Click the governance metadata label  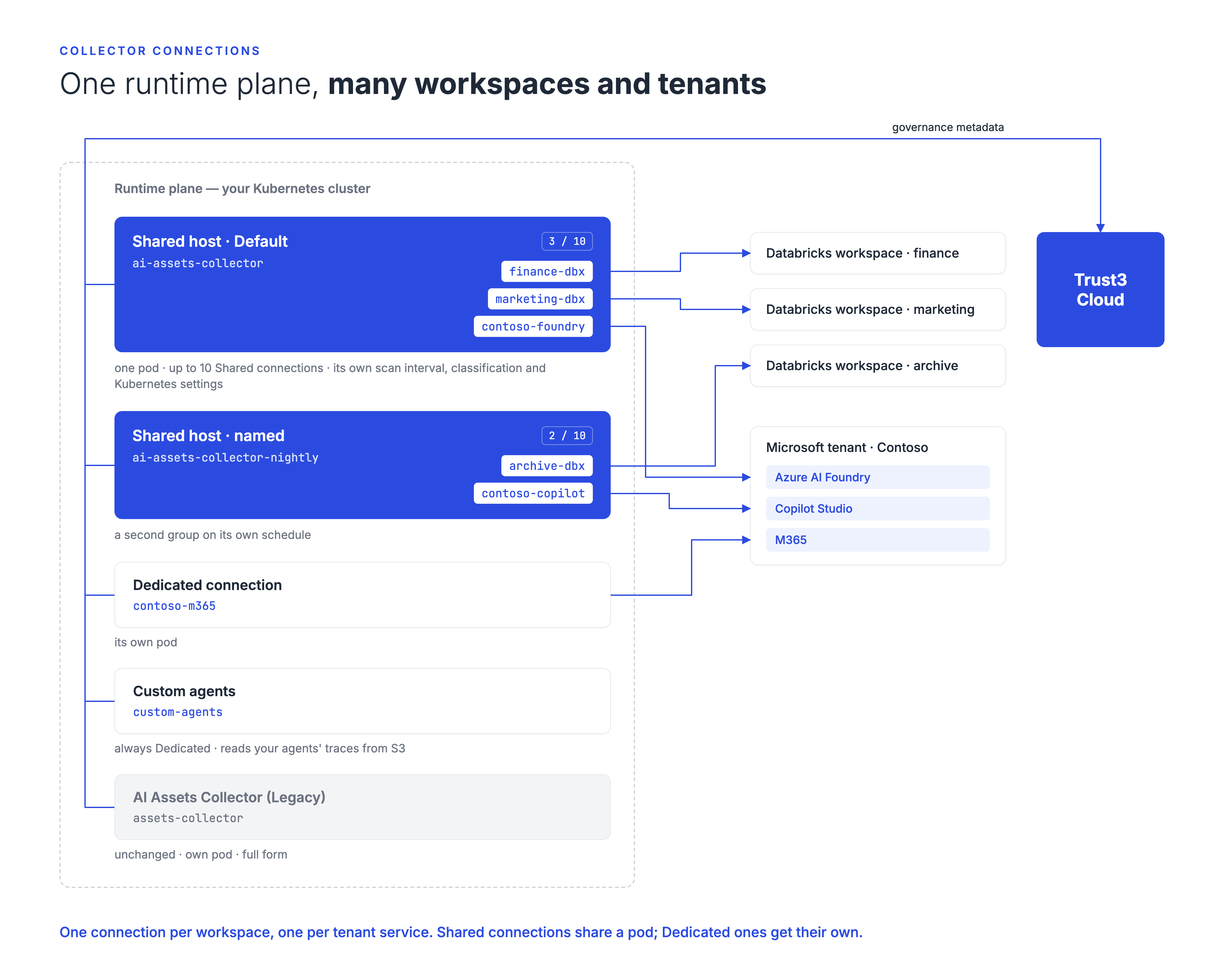(x=947, y=127)
